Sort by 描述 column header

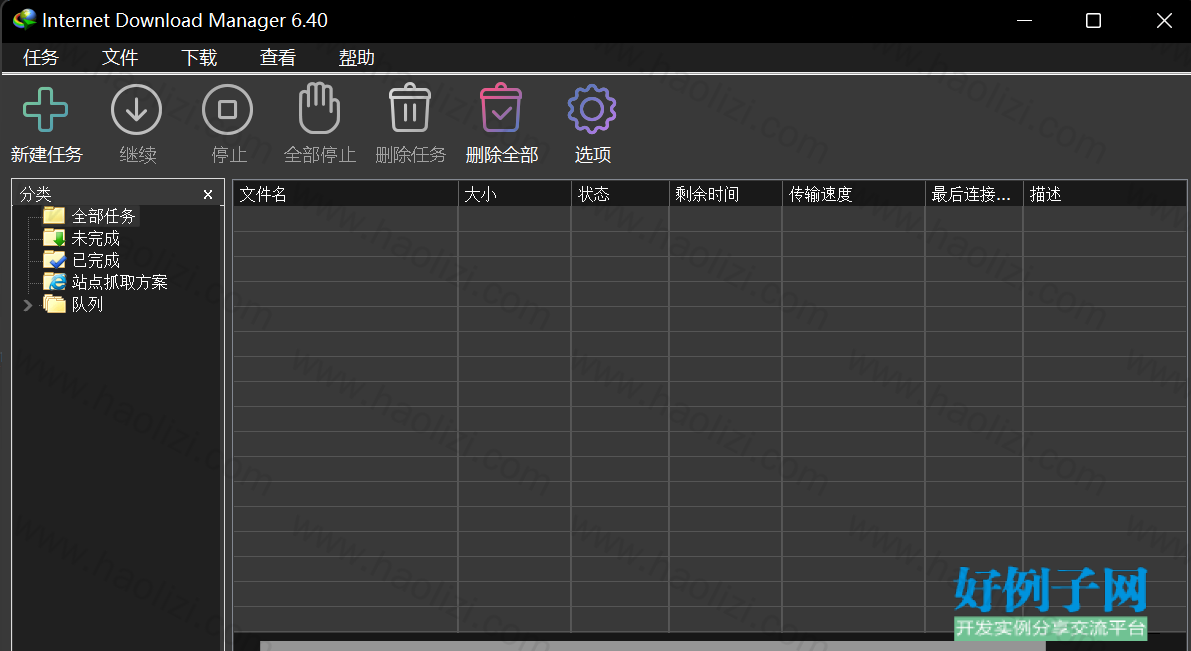pyautogui.click(x=1105, y=194)
